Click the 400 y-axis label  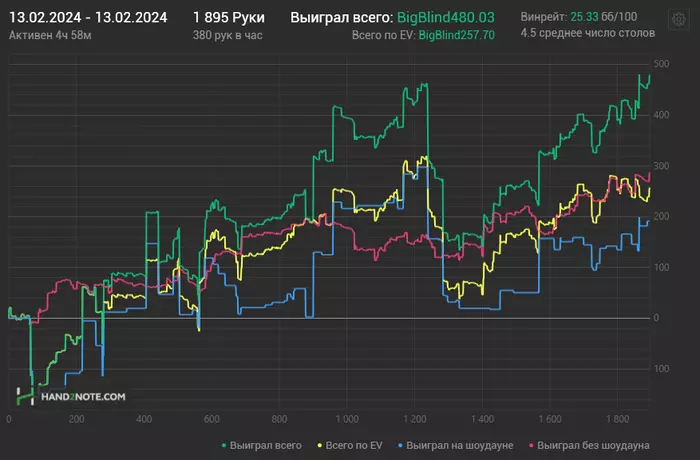(661, 115)
